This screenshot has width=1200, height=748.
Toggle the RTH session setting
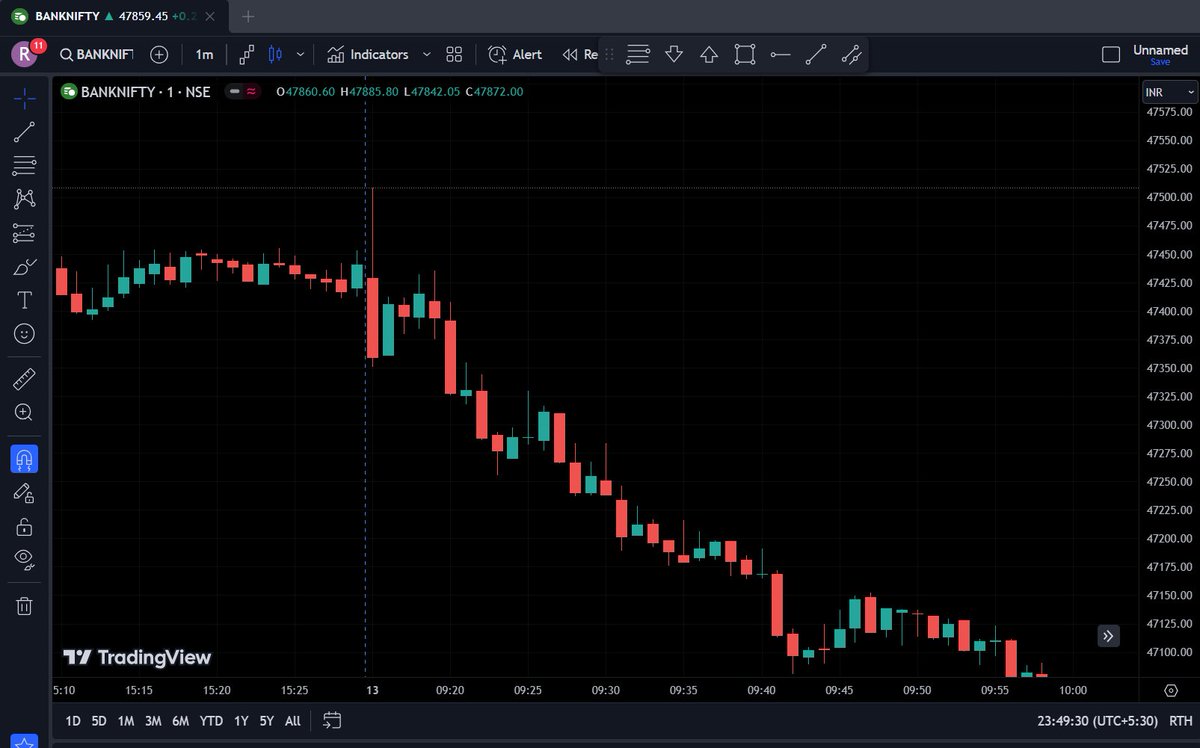[1180, 720]
